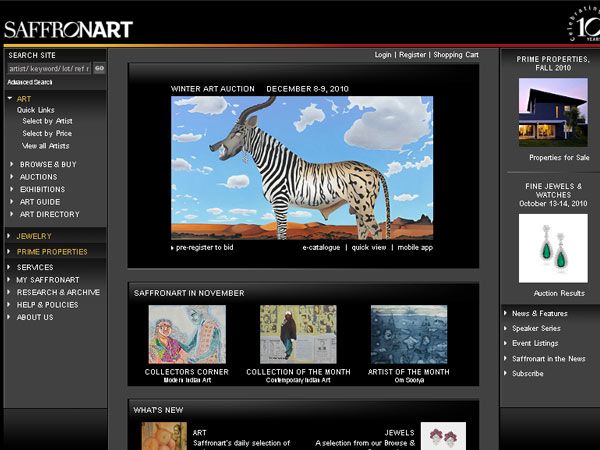Open the Shopping Cart link
Viewport: 600px width, 450px height.
click(x=456, y=55)
